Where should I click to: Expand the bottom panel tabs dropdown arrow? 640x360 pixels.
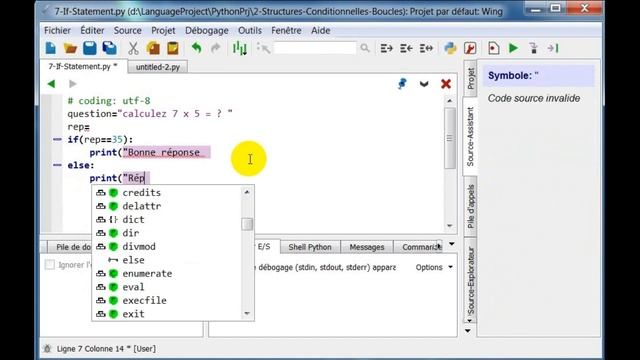point(451,244)
